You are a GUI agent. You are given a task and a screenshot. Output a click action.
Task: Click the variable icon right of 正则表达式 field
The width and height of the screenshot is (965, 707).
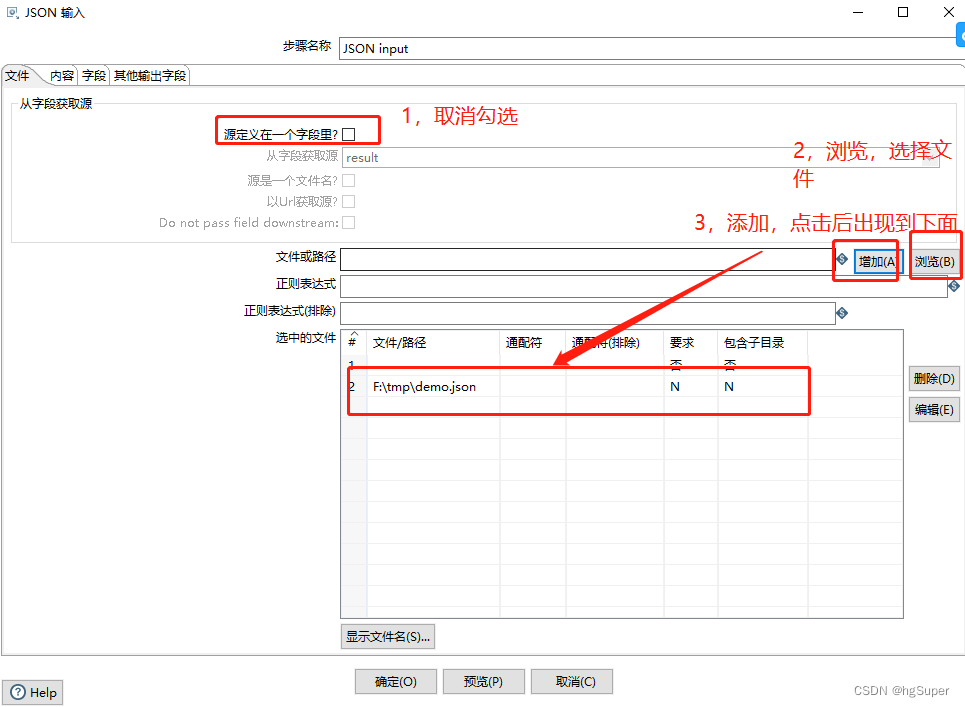(954, 286)
